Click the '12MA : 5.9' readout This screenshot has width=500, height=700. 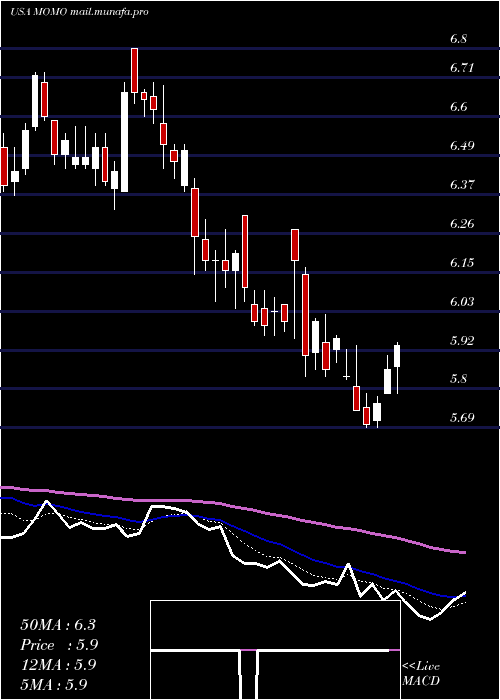58,665
